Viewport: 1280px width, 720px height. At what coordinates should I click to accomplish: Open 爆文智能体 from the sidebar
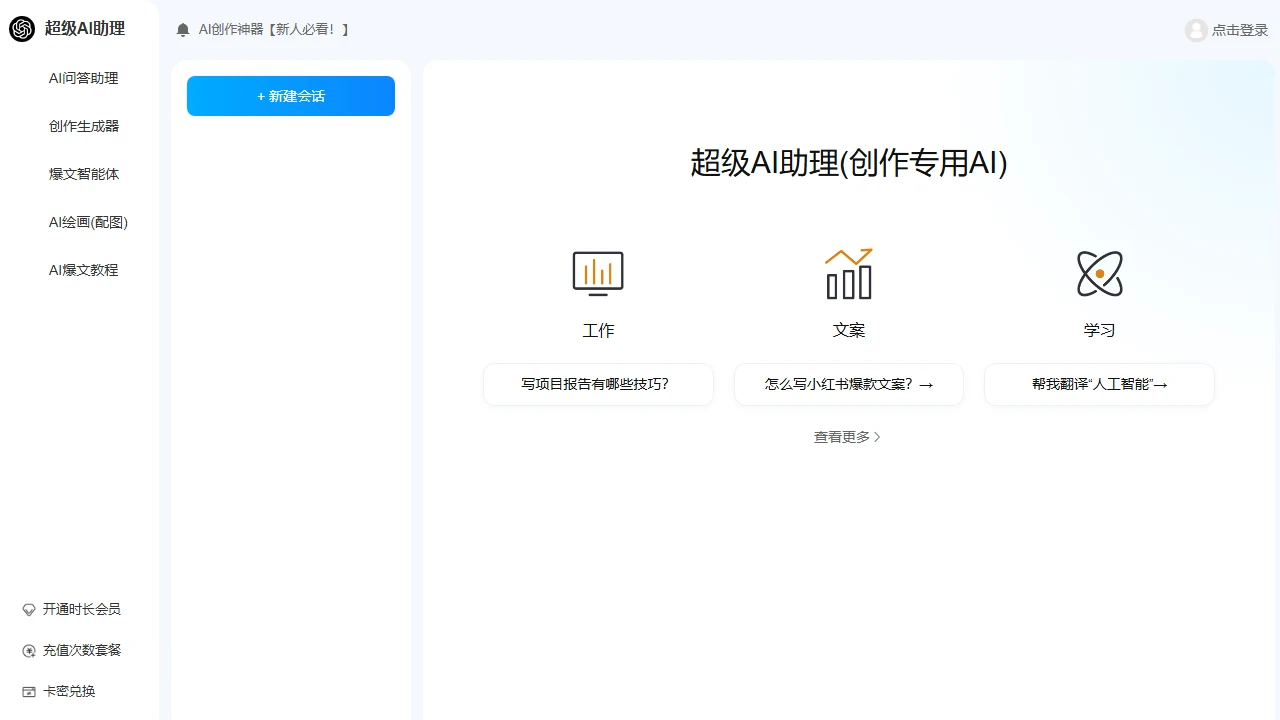(84, 174)
